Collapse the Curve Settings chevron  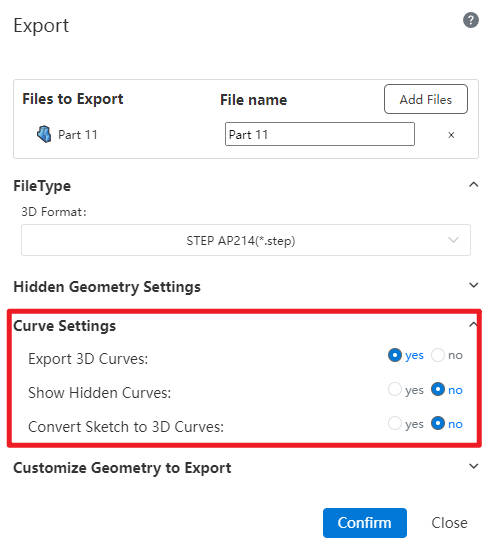(473, 324)
